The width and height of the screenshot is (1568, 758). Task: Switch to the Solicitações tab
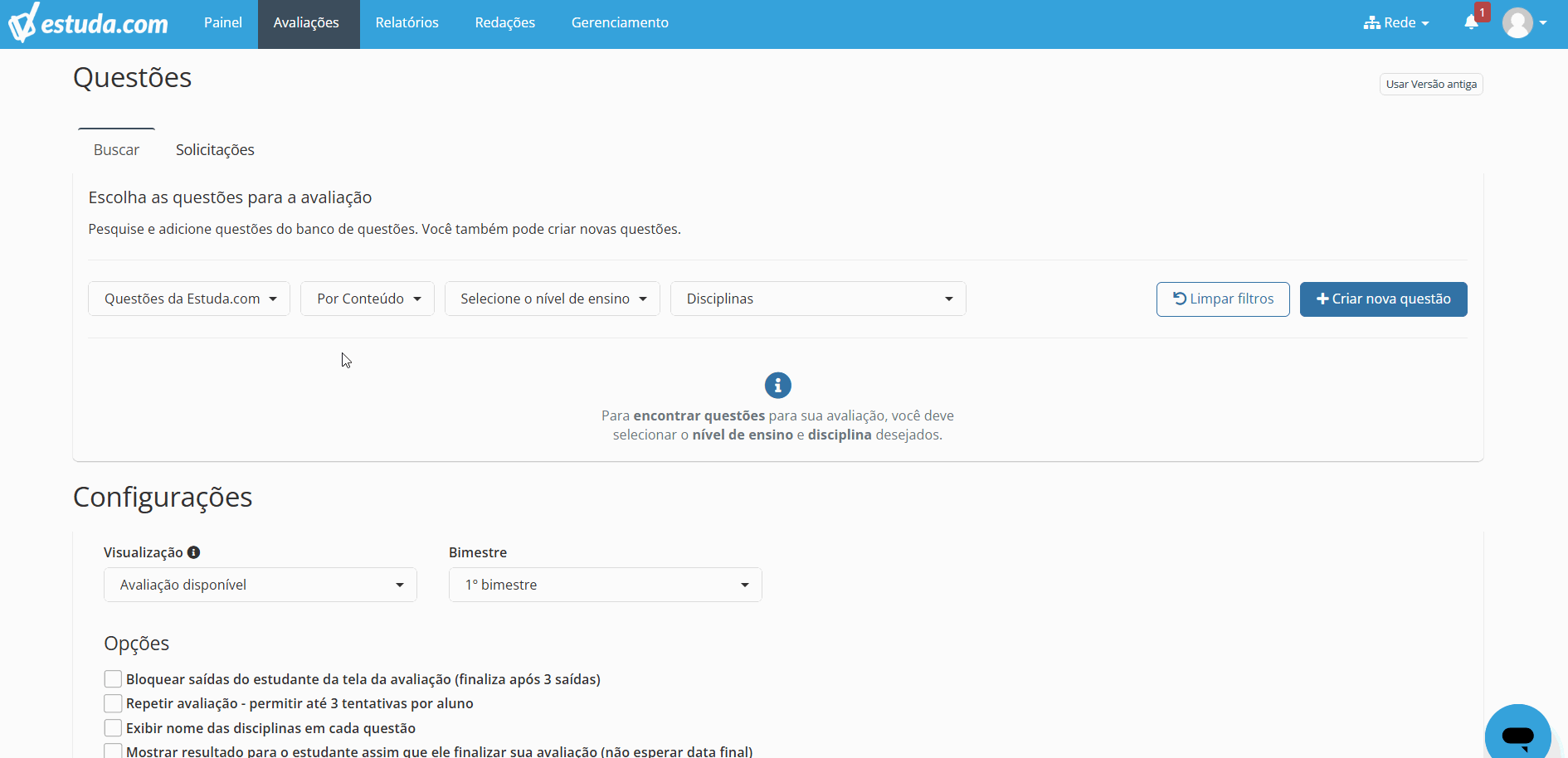pos(215,150)
